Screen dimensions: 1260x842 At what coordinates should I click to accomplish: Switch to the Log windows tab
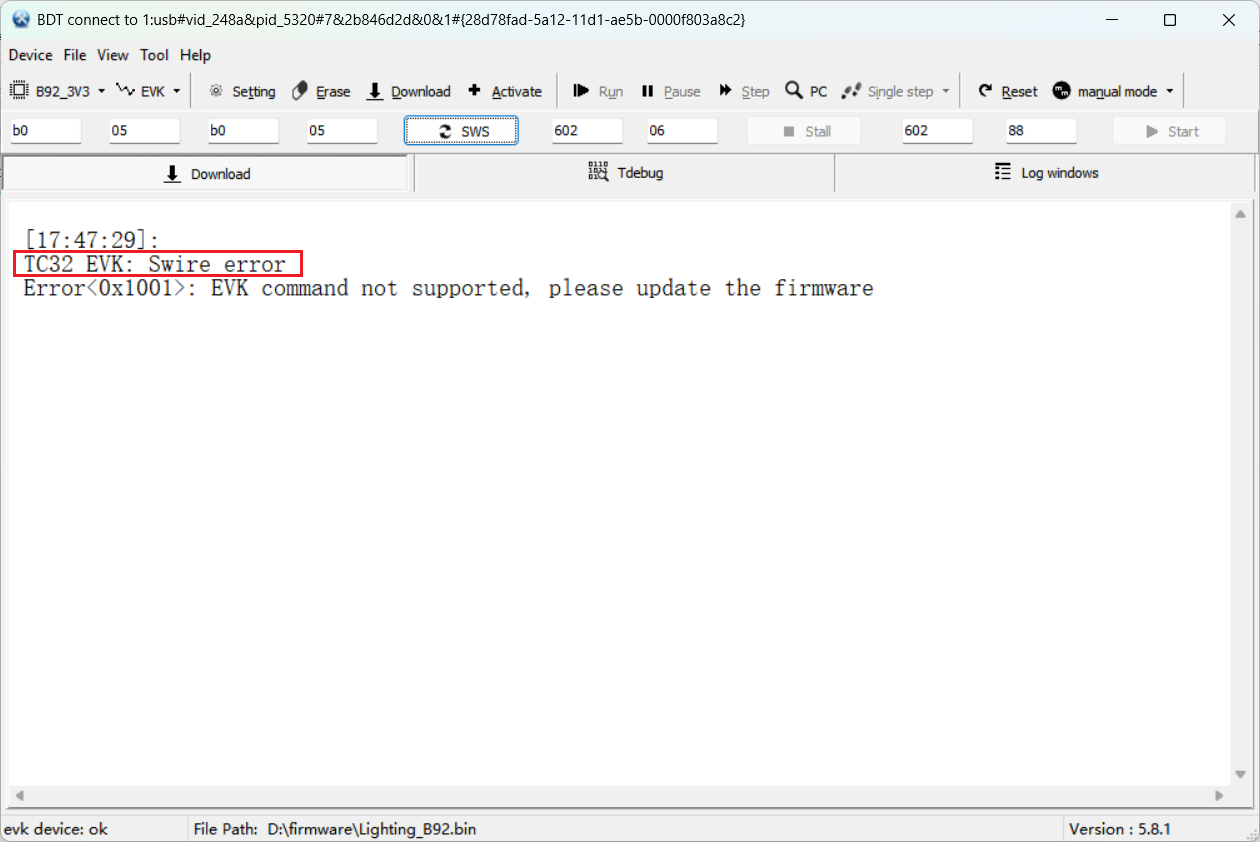1046,173
